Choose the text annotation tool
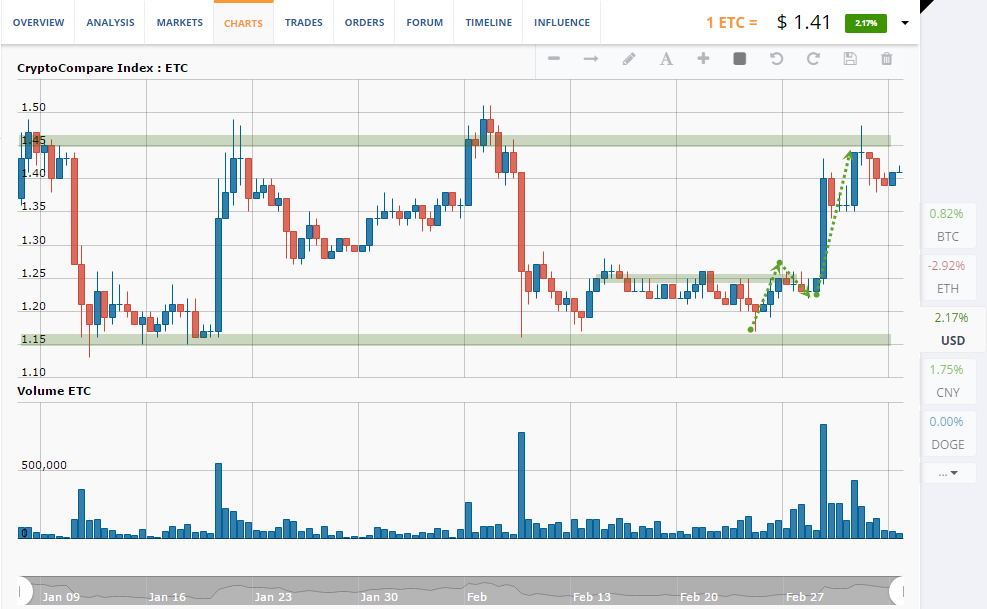 [x=666, y=59]
